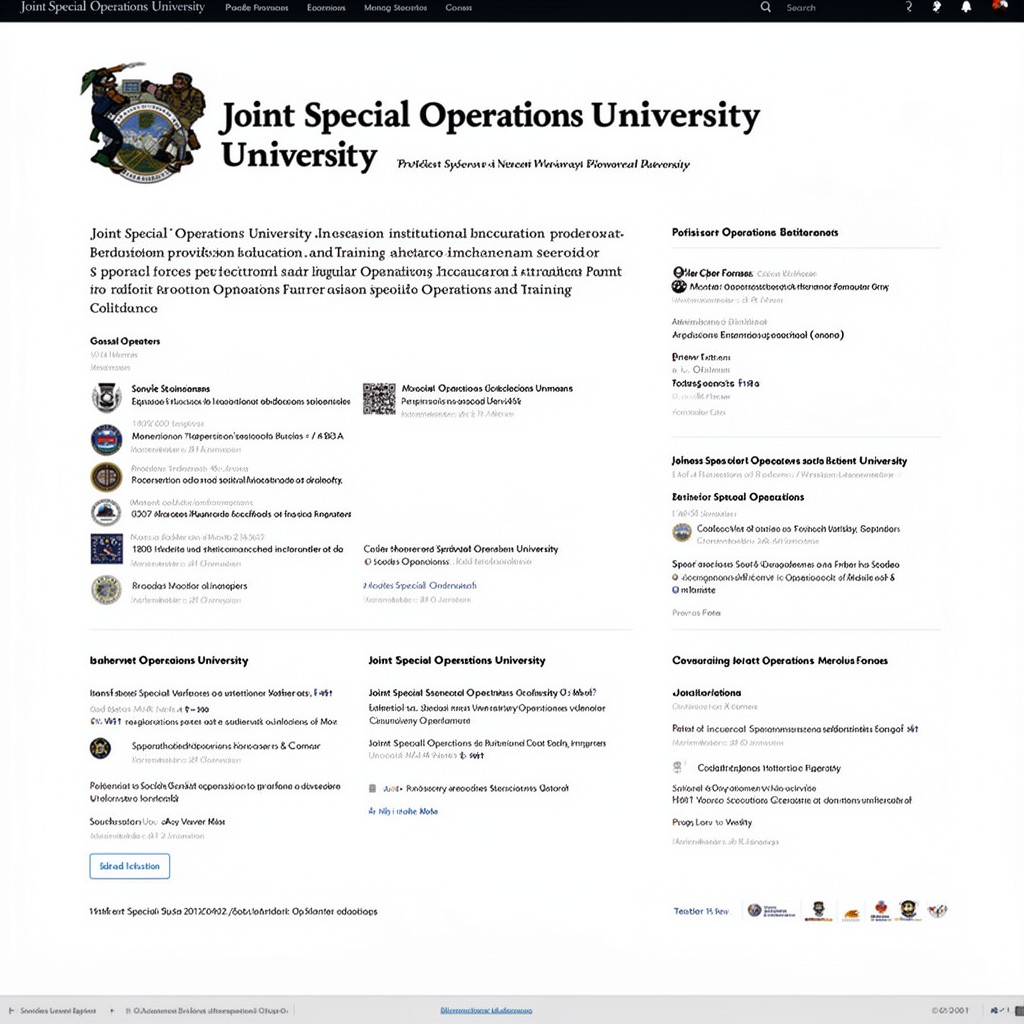Click the shield crest icon in the first list row

coord(106,397)
